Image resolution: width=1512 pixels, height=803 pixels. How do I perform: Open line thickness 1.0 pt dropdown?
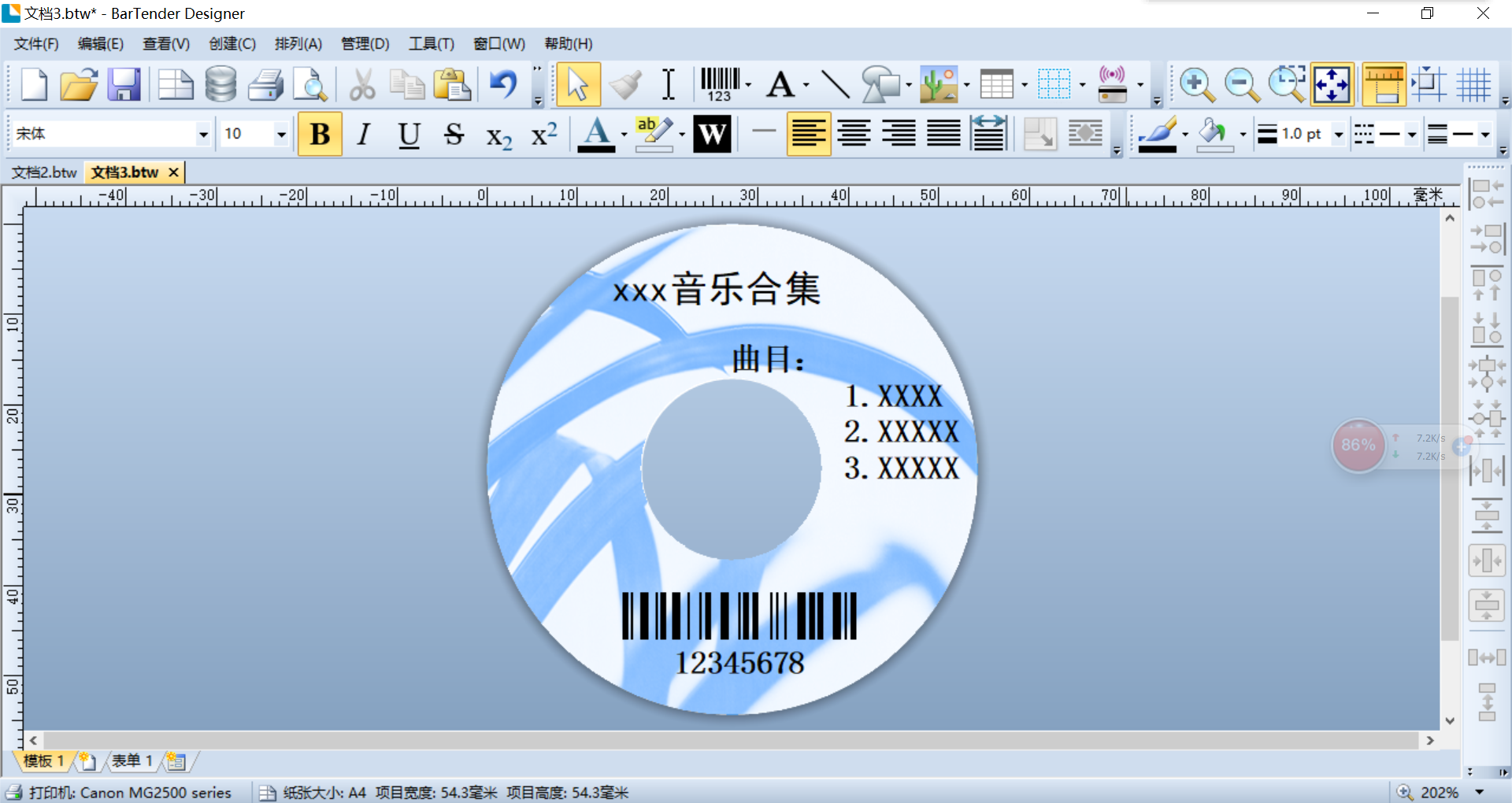coord(1338,135)
